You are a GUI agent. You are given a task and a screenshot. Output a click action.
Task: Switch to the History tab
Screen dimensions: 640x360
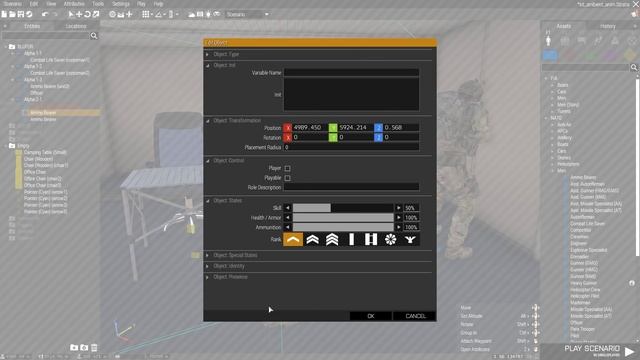click(607, 26)
